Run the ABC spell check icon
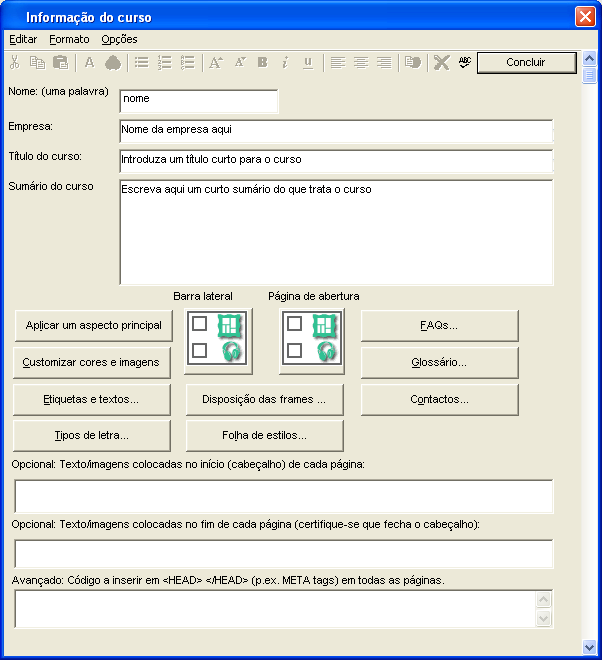 pyautogui.click(x=464, y=62)
